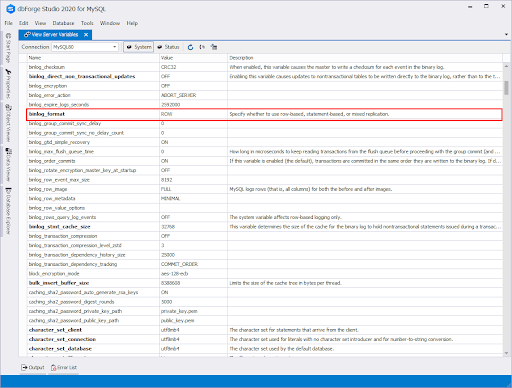Click the binlog_format description text
Image resolution: width=512 pixels, height=388 pixels.
click(x=309, y=114)
